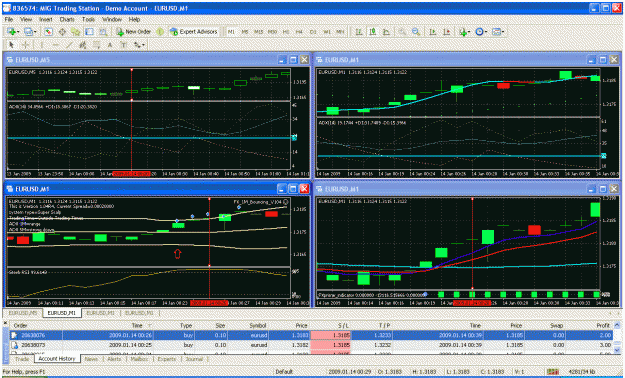Viewport: 625px width, 378px height.
Task: Open the Strategy Tester icon
Action: point(103,32)
